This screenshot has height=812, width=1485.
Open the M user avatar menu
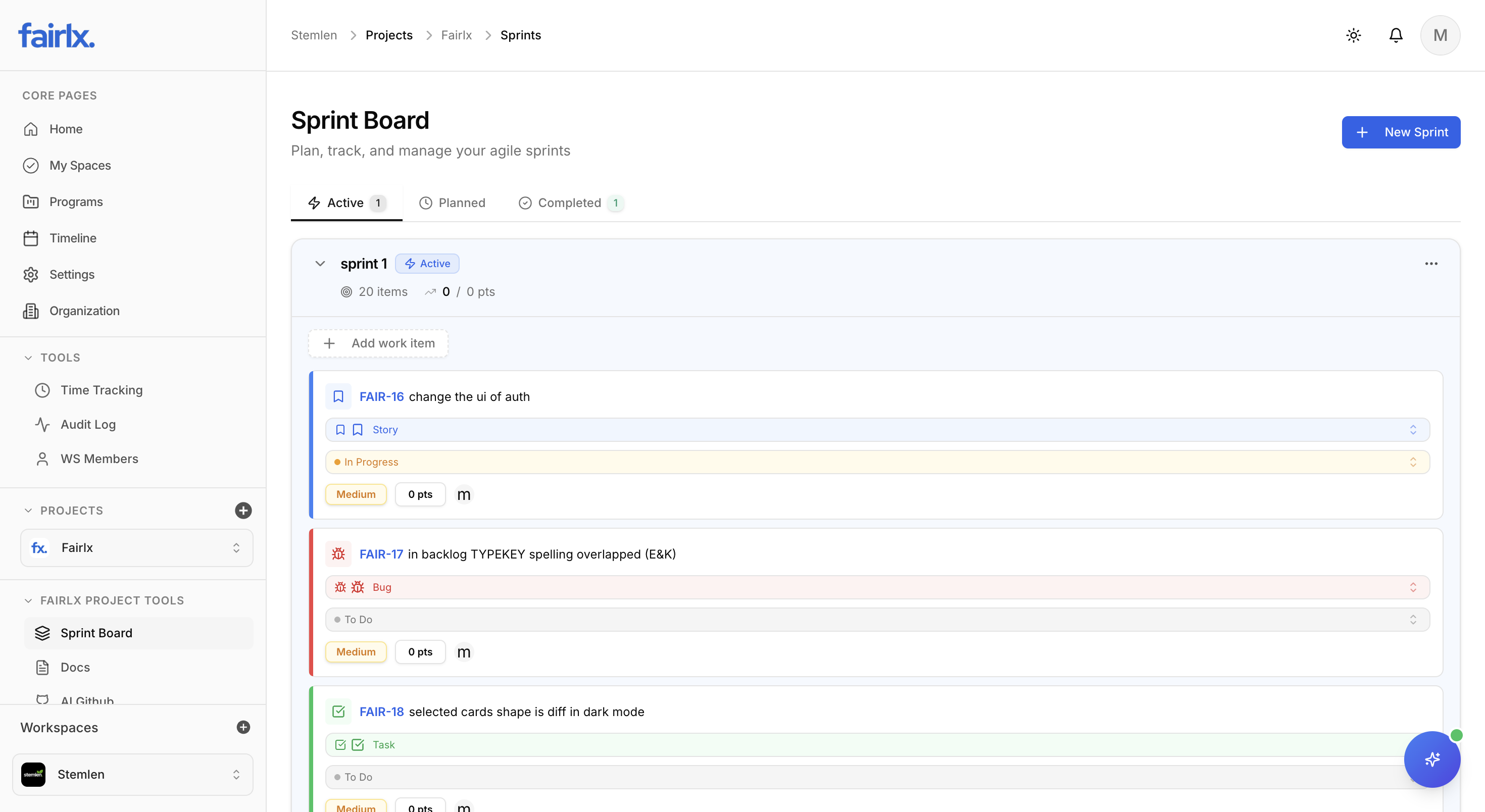click(x=1440, y=35)
